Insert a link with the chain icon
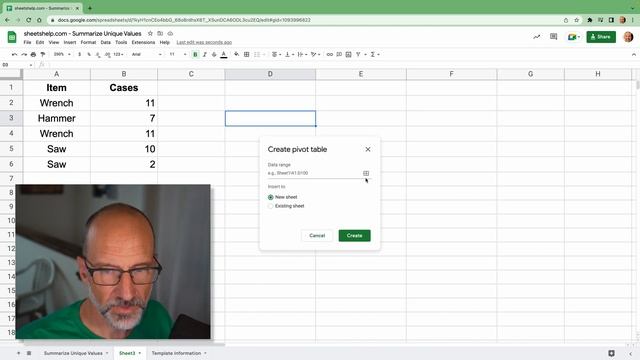 329,54
